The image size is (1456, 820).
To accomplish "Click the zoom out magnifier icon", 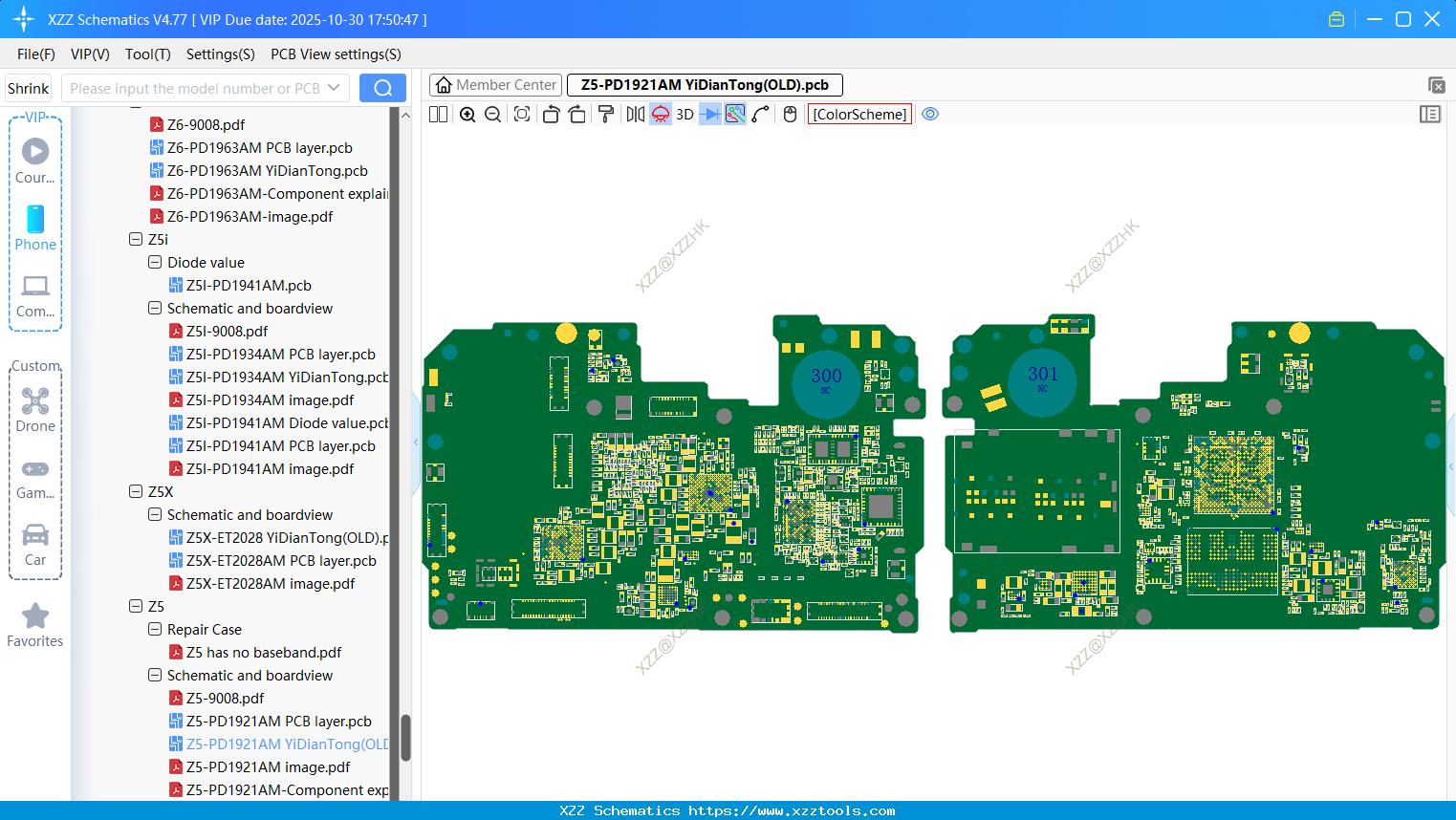I will (x=493, y=115).
